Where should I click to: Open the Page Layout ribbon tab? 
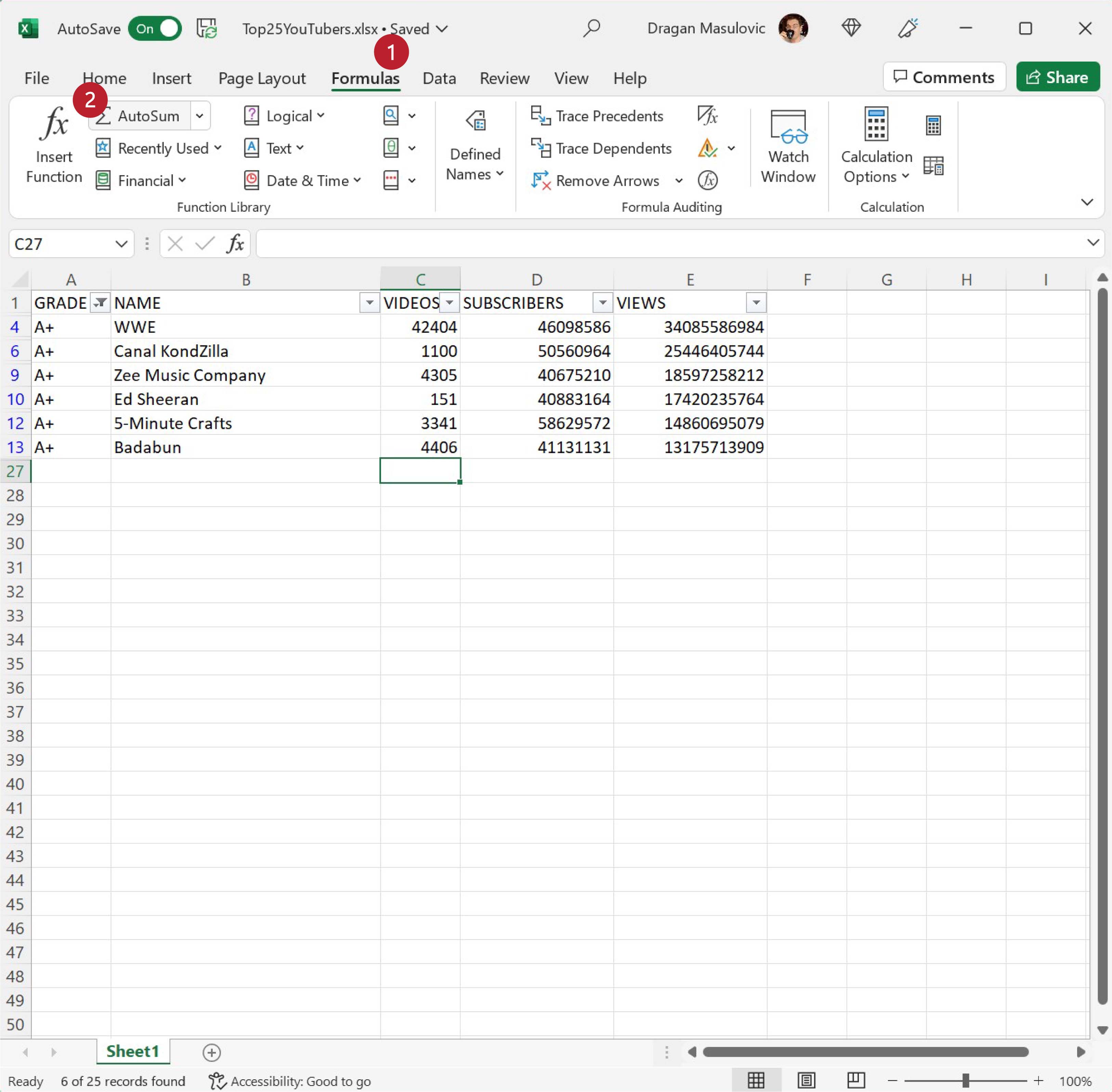262,78
